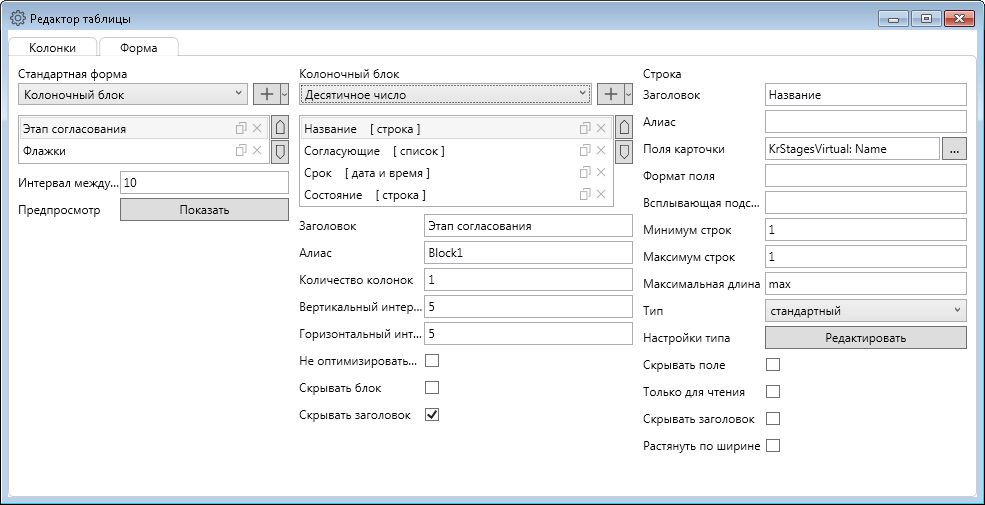
Task: Delete the "Флажки" block
Action: click(x=257, y=151)
